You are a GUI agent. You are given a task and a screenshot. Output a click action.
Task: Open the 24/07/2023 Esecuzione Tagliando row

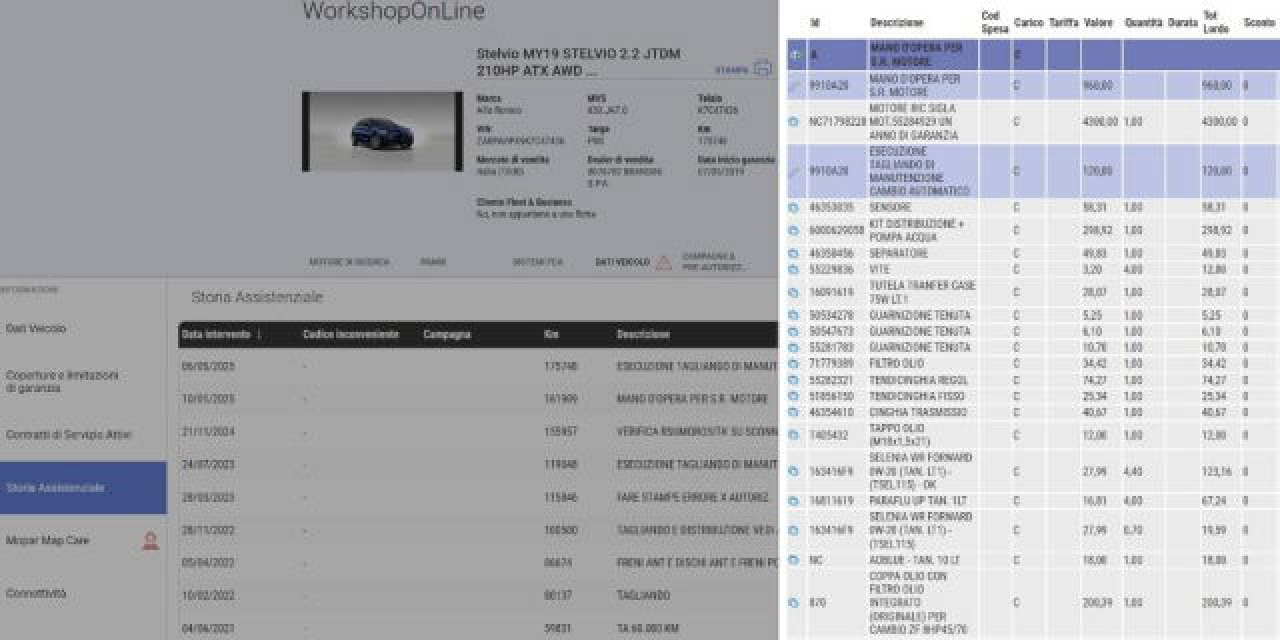pyautogui.click(x=478, y=465)
